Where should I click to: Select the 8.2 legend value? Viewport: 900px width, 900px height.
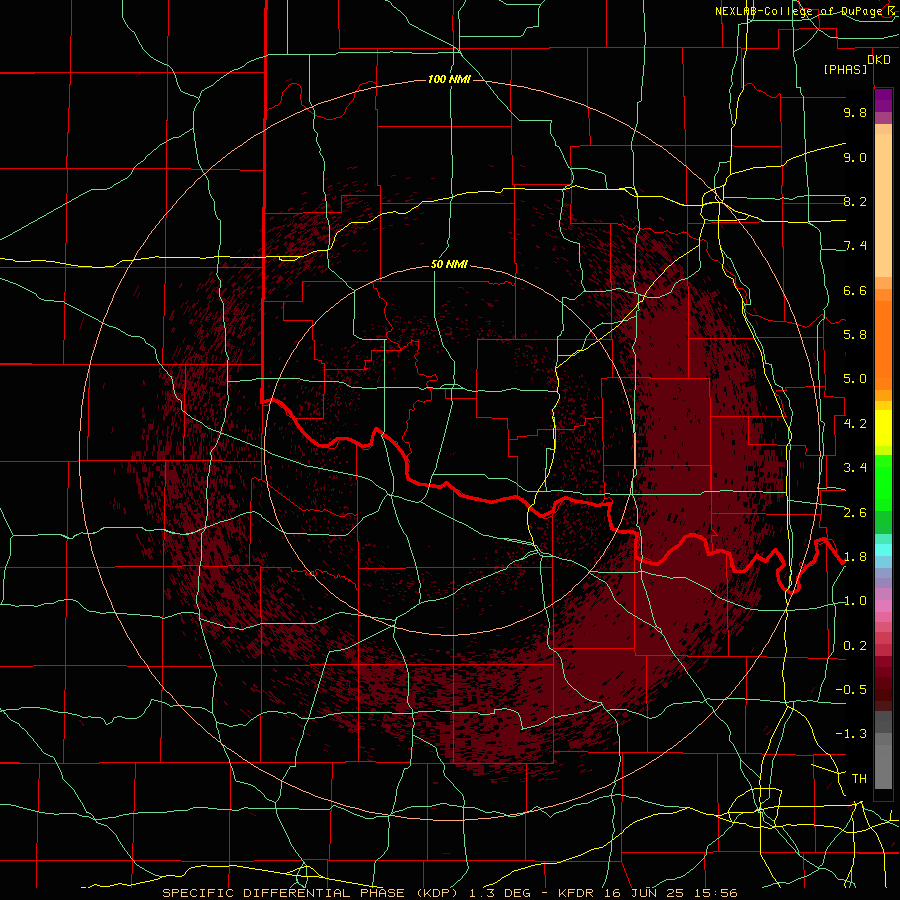[855, 201]
